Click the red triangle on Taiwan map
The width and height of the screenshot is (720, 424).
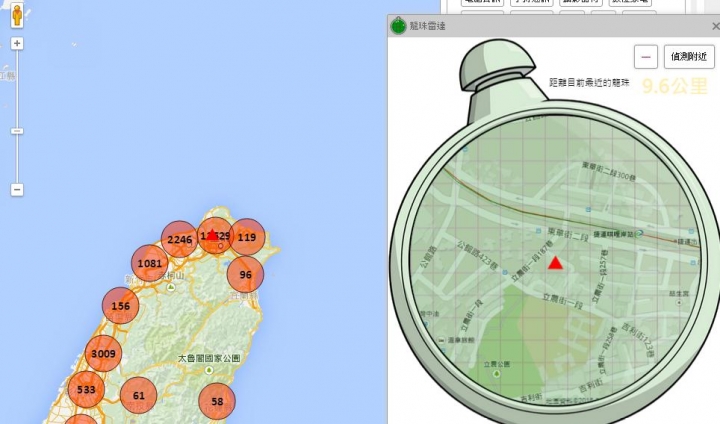coord(212,234)
